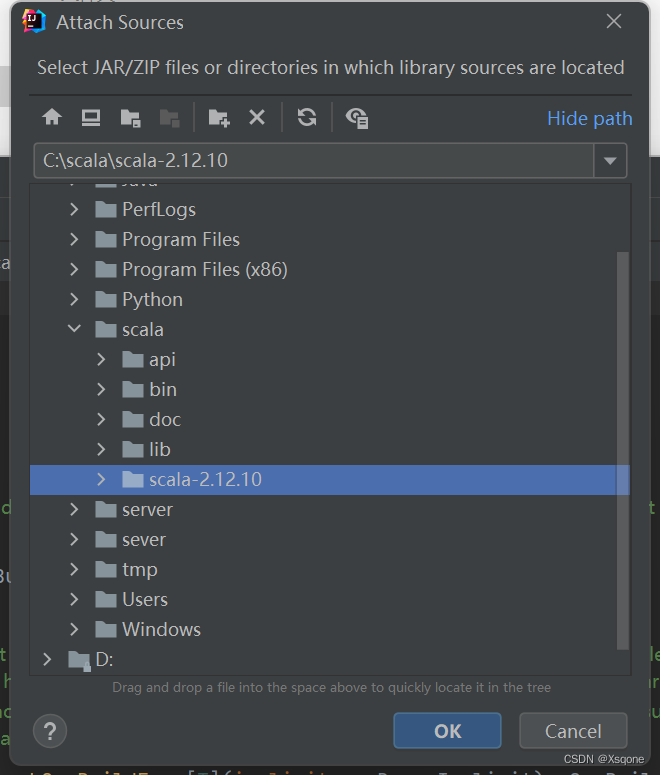Collapse the scala folder chevron

(x=74, y=329)
